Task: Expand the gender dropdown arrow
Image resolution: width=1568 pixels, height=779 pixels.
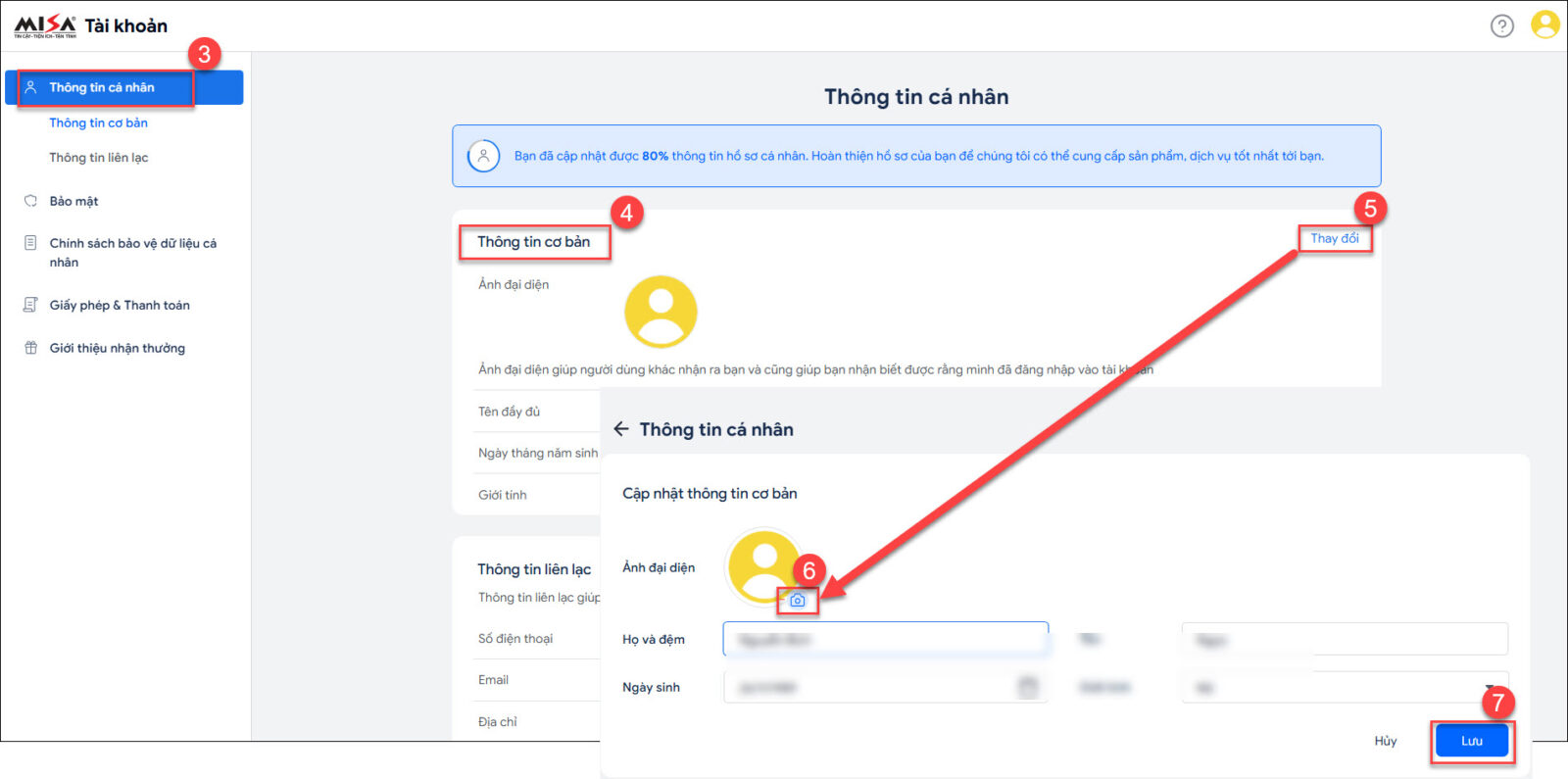Action: click(1490, 688)
